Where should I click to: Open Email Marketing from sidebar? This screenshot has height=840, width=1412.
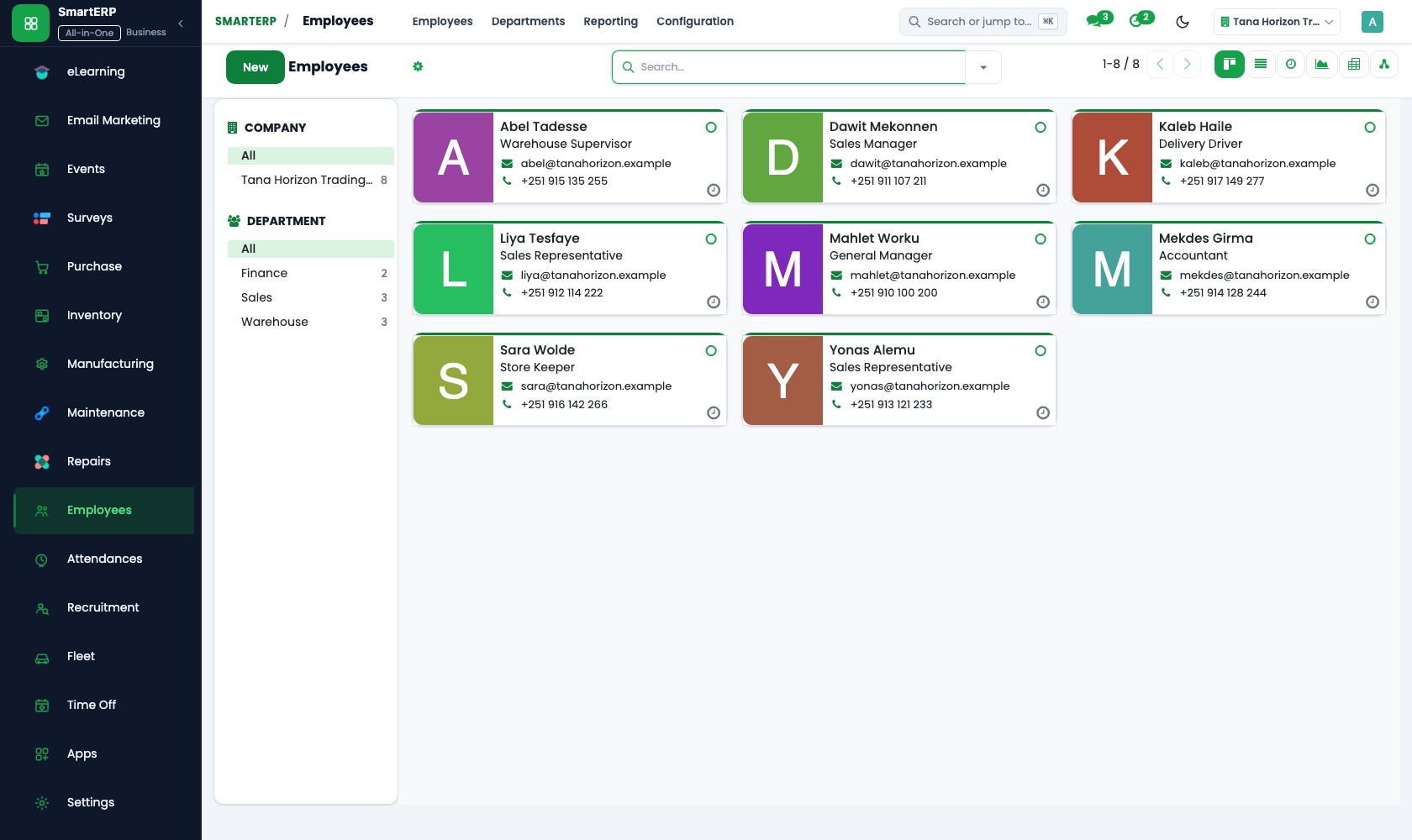(104, 120)
